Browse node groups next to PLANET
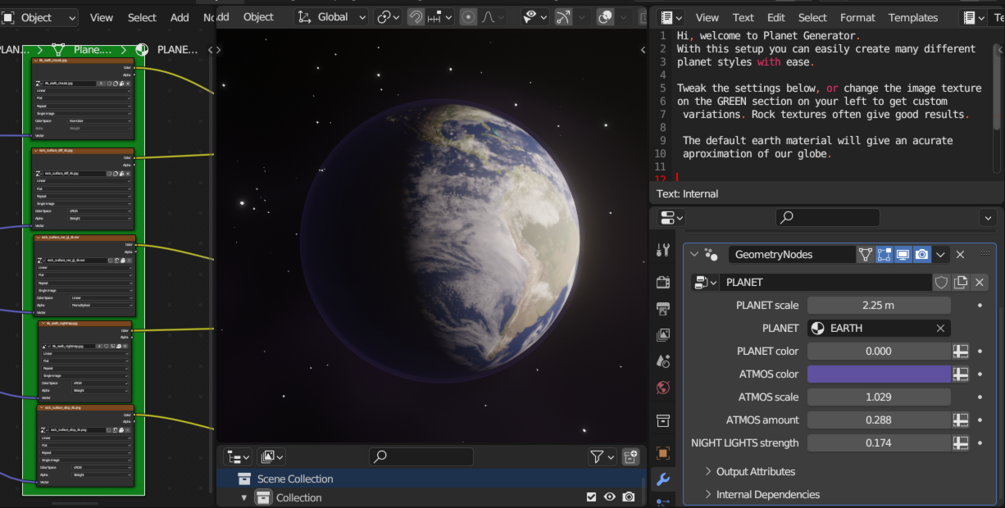1005x508 pixels. pyautogui.click(x=705, y=283)
